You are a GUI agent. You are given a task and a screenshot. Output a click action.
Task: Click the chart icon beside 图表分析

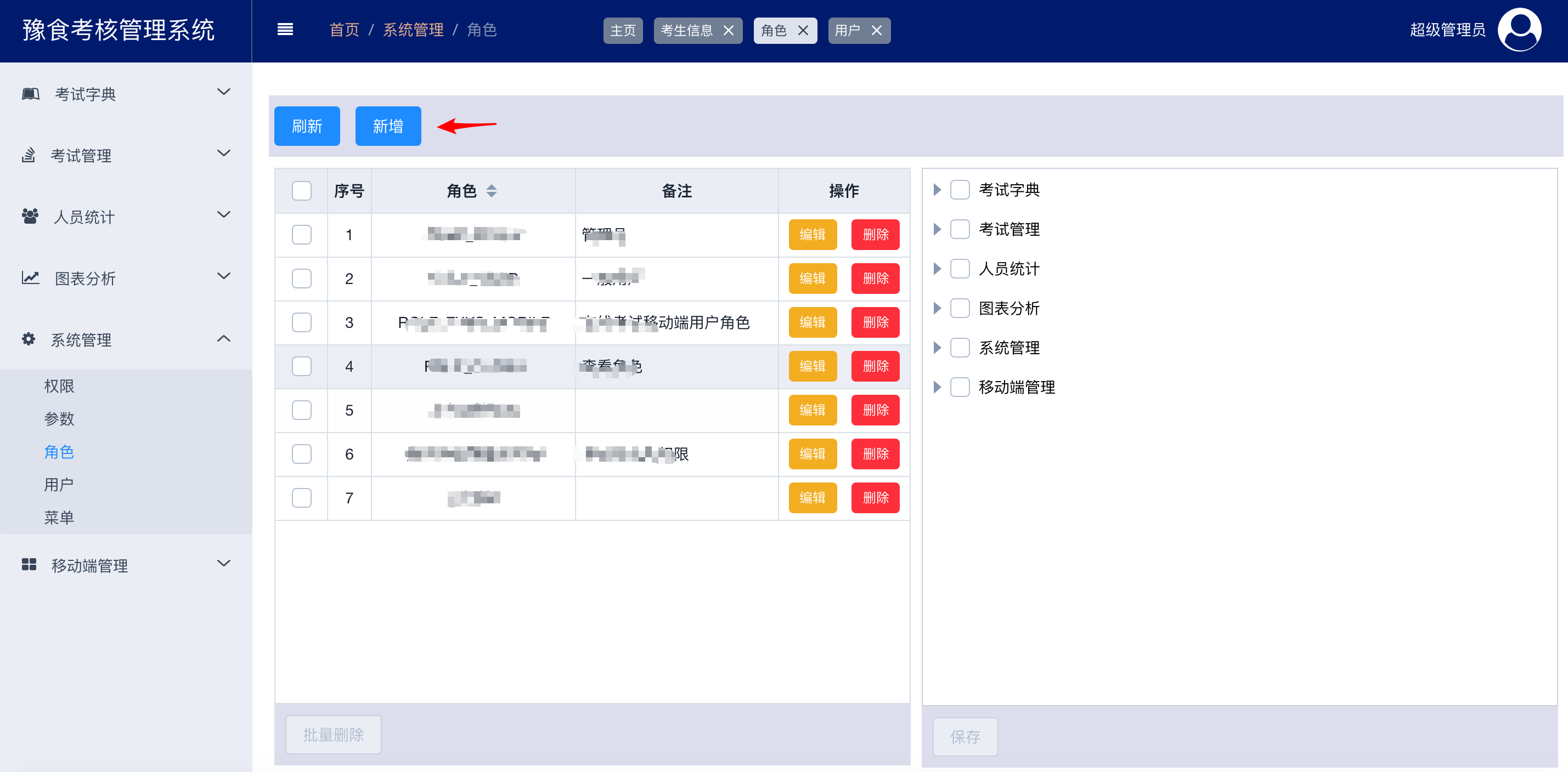click(x=30, y=278)
